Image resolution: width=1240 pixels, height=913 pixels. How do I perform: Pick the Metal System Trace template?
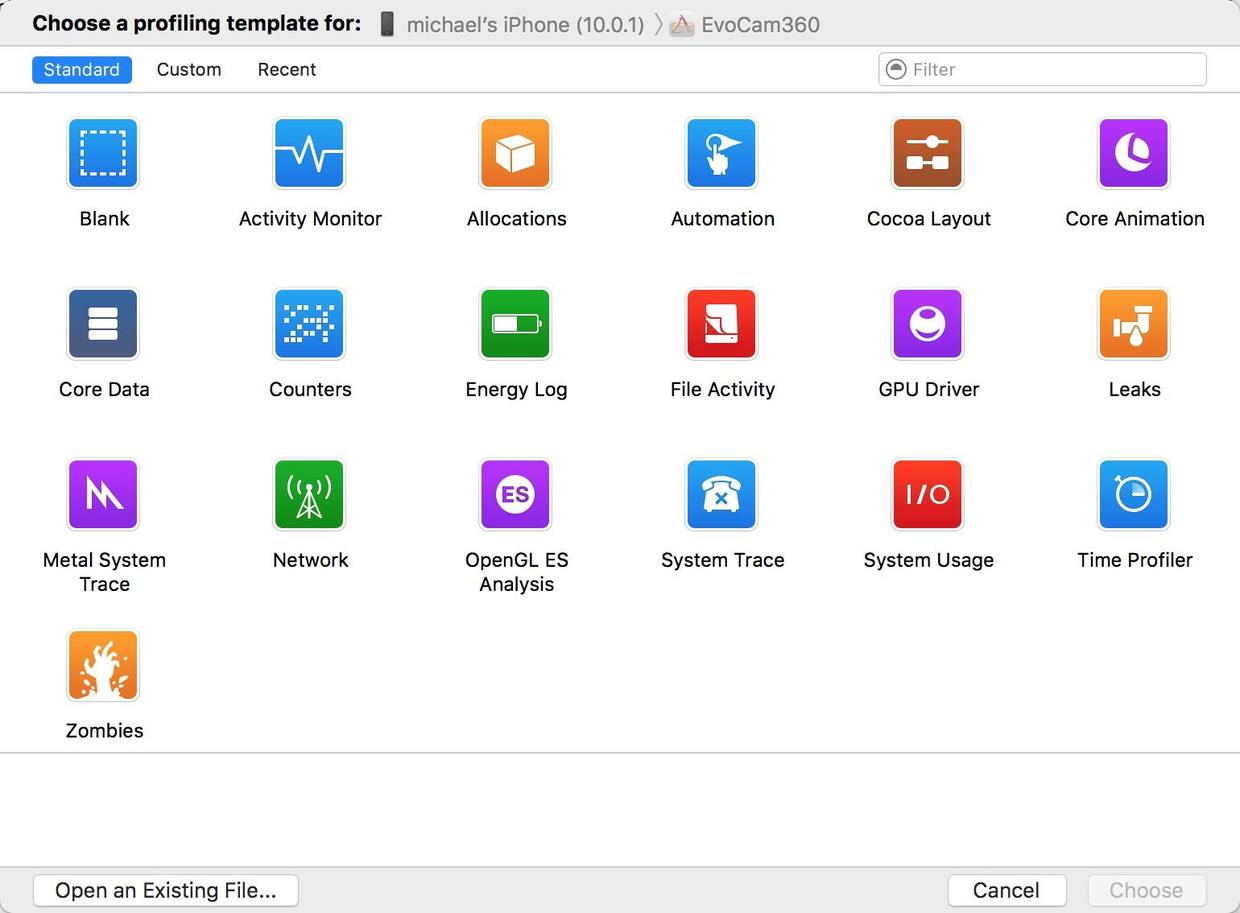103,495
